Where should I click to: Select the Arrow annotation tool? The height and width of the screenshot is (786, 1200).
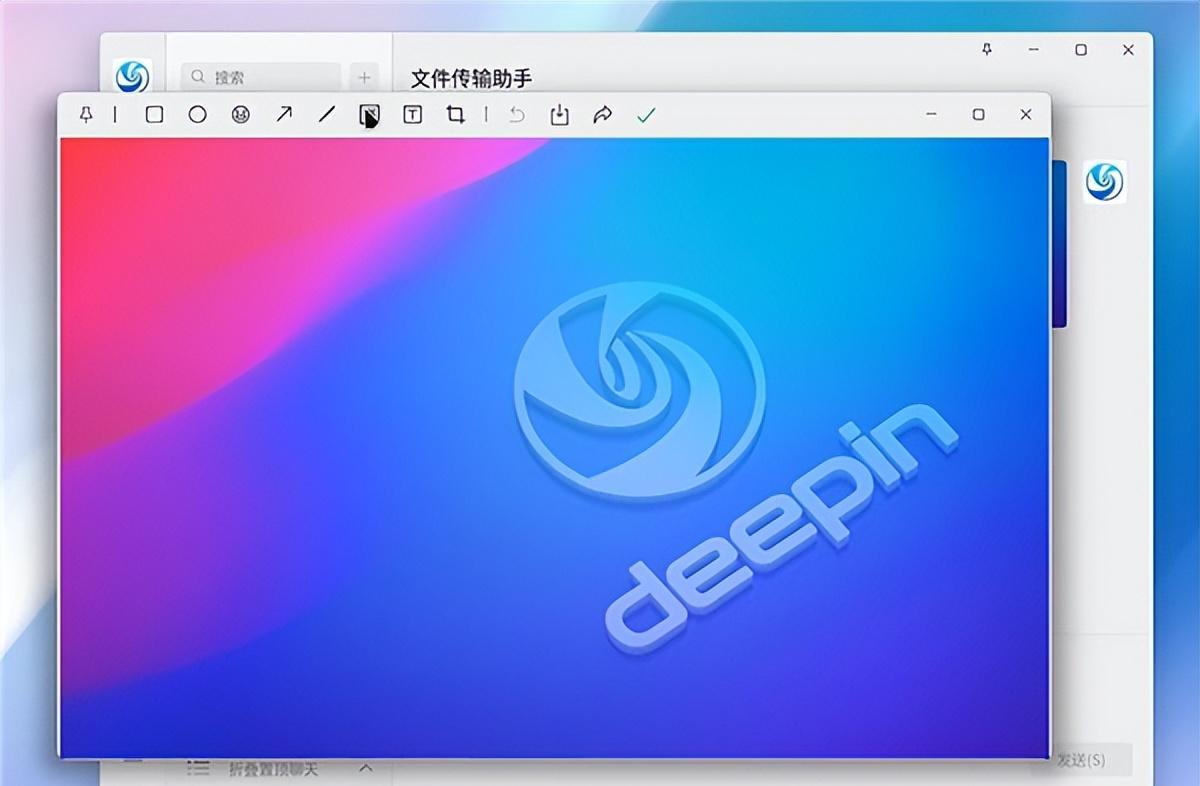coord(284,115)
